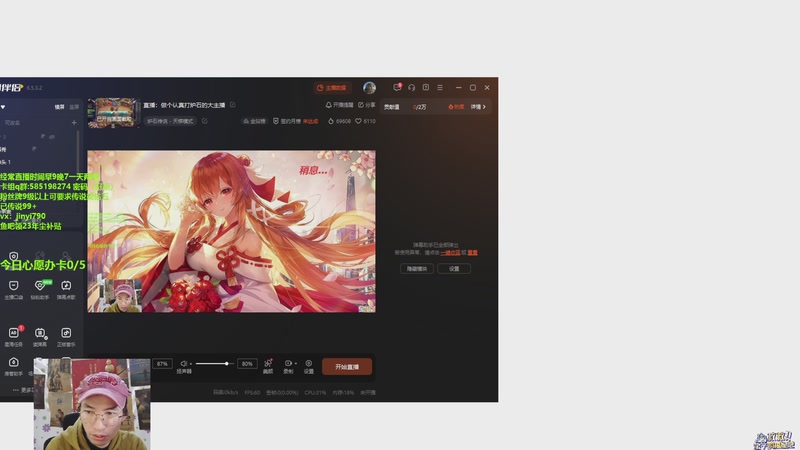Click the 录制 record icon
Viewport: 800px width, 450px height.
(288, 366)
